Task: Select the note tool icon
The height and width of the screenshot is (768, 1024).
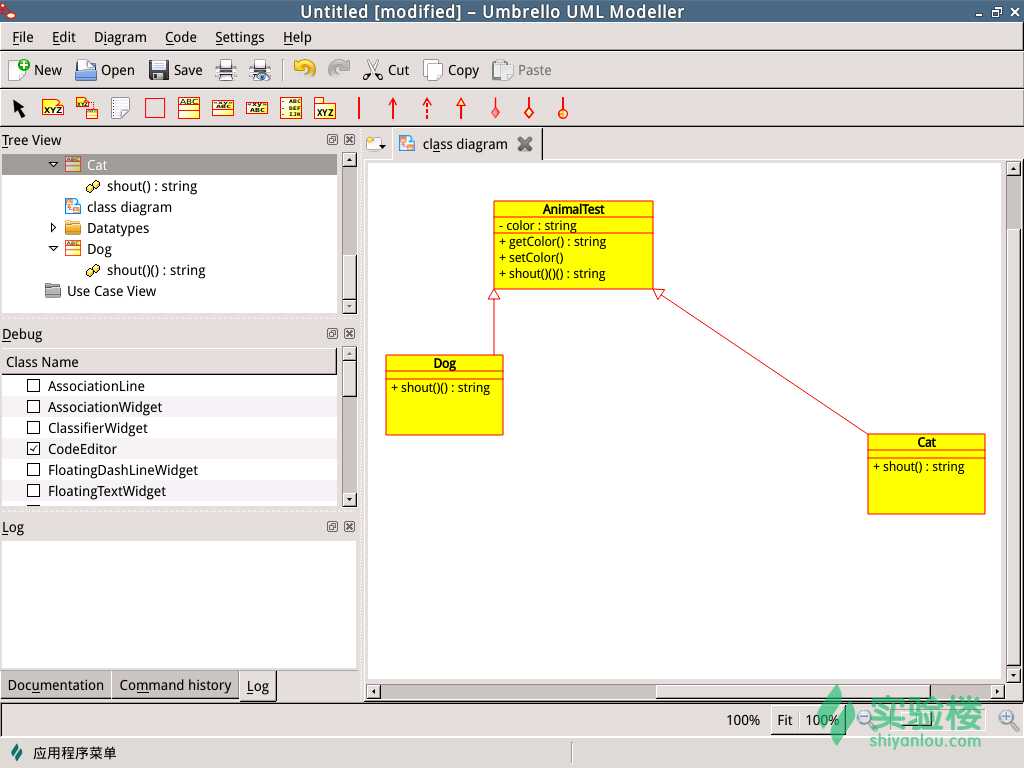Action: click(121, 108)
